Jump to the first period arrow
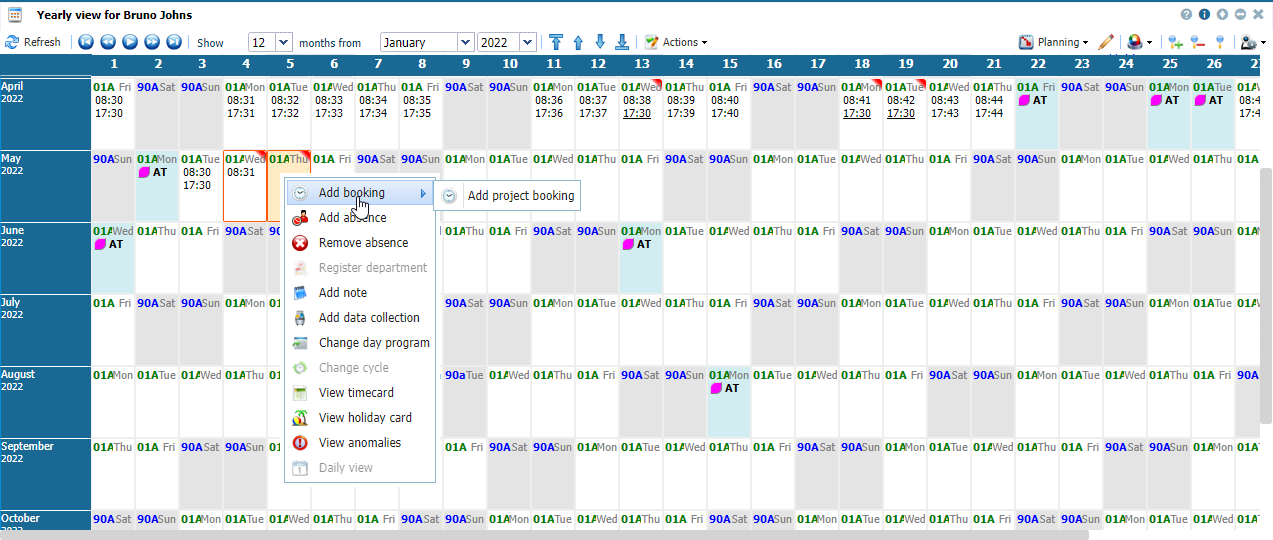Screen dimensions: 1273x540 (x=86, y=42)
